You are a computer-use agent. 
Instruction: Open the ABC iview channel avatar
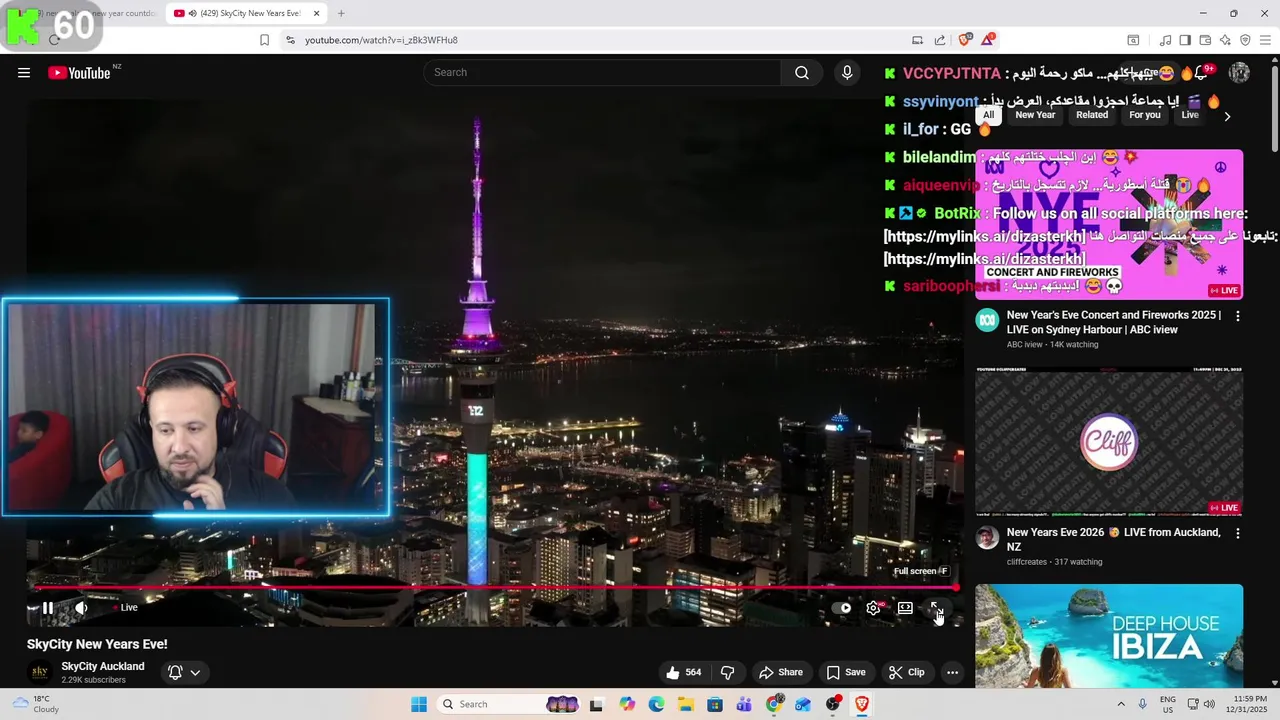[987, 320]
